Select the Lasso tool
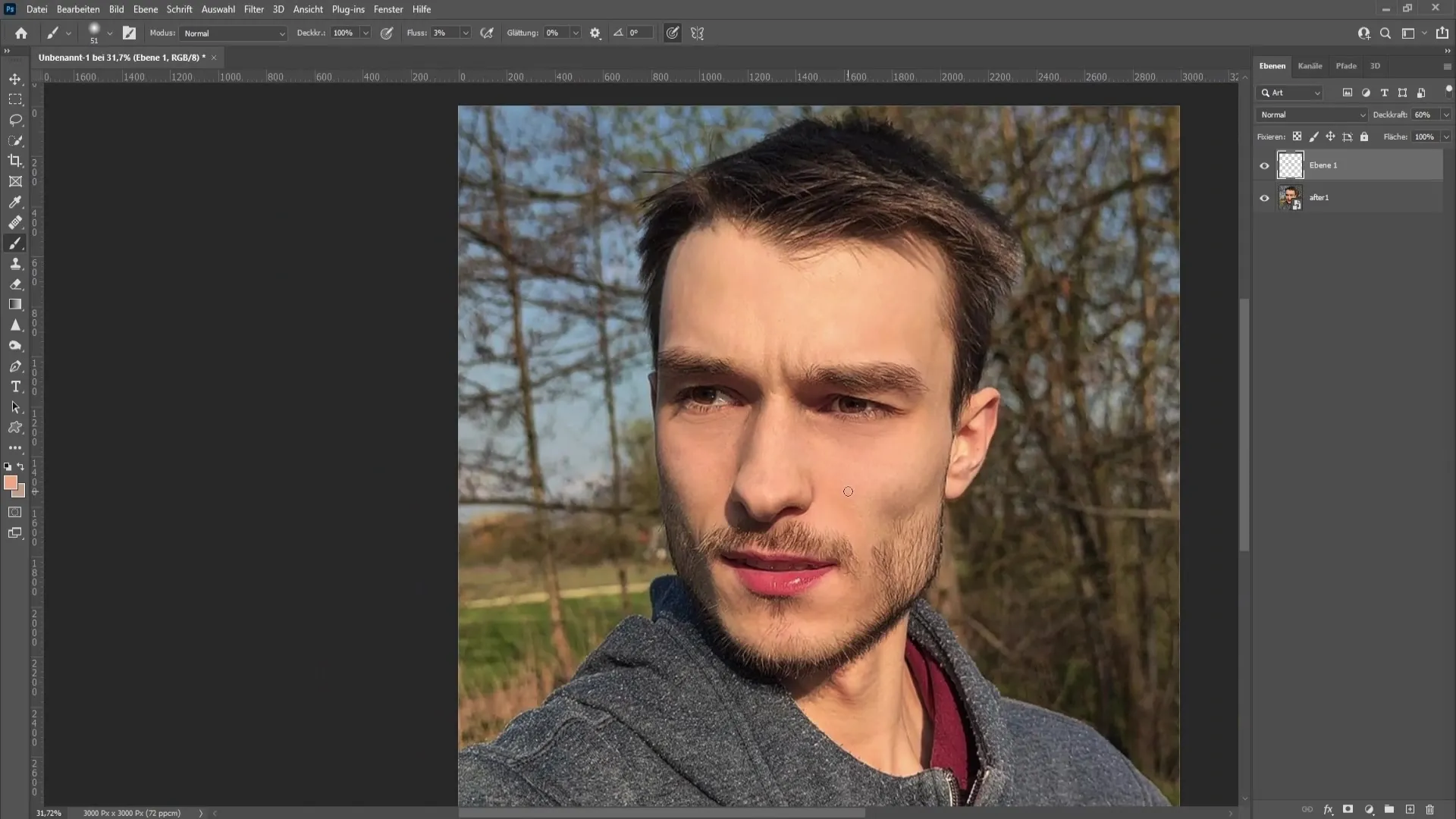This screenshot has height=819, width=1456. (x=15, y=119)
